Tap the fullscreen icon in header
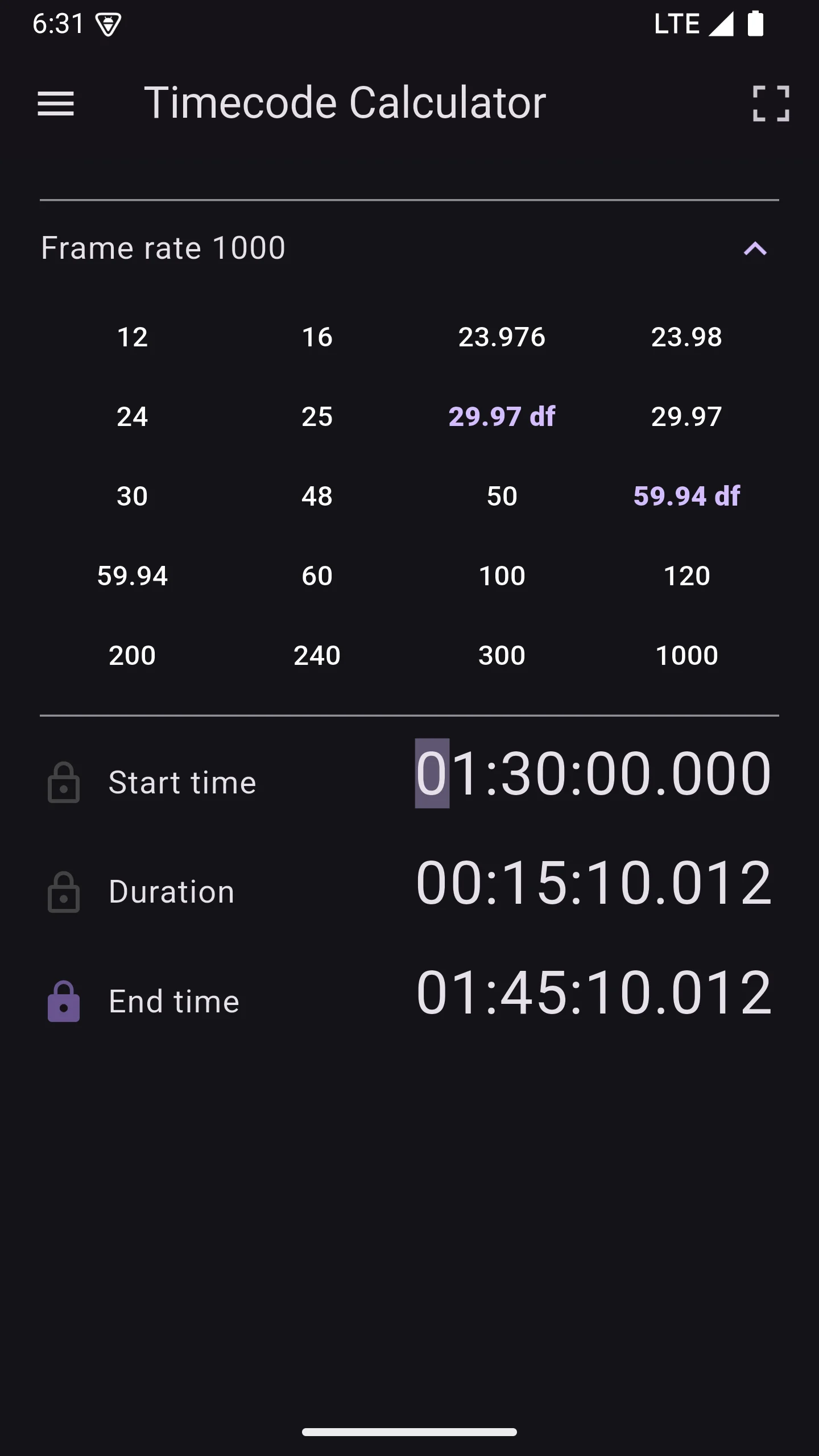This screenshot has width=819, height=1456. pos(771,104)
